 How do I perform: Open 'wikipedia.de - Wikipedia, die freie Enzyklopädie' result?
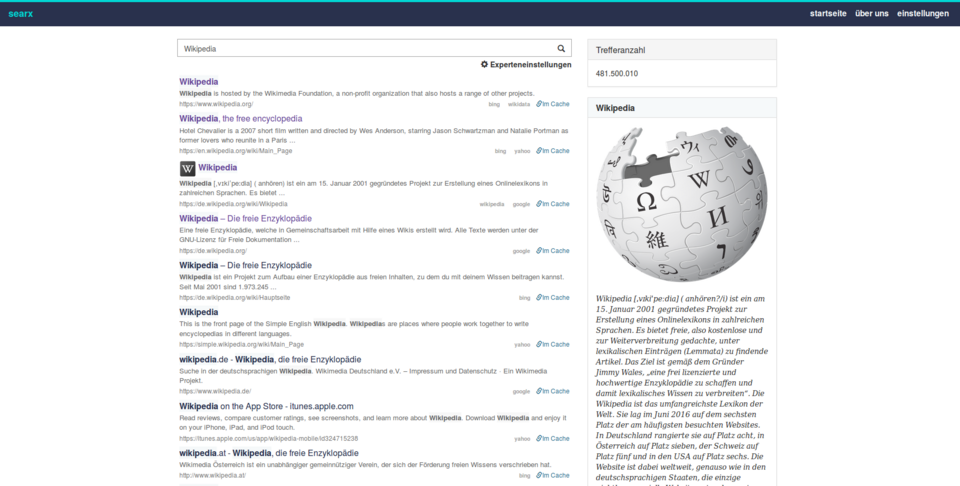click(270, 359)
